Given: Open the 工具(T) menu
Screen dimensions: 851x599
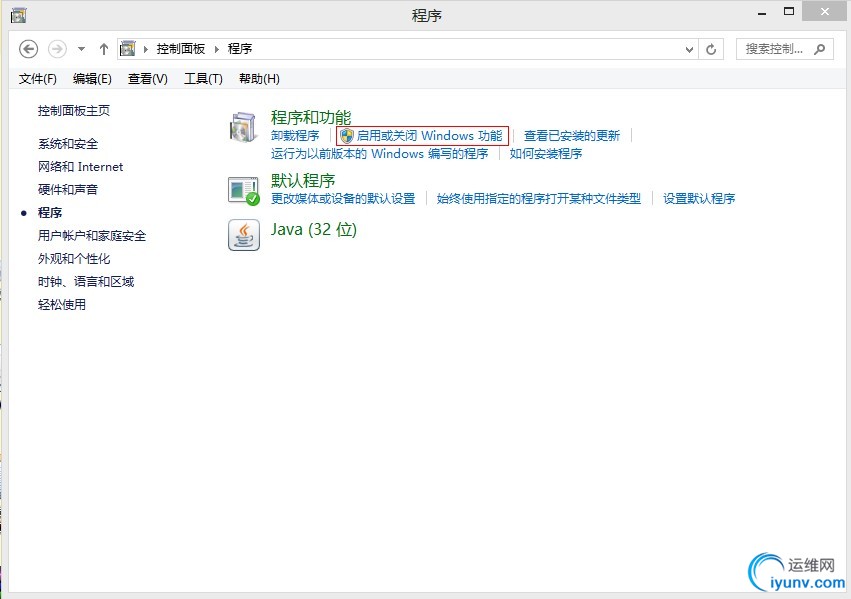Looking at the screenshot, I should coord(204,79).
